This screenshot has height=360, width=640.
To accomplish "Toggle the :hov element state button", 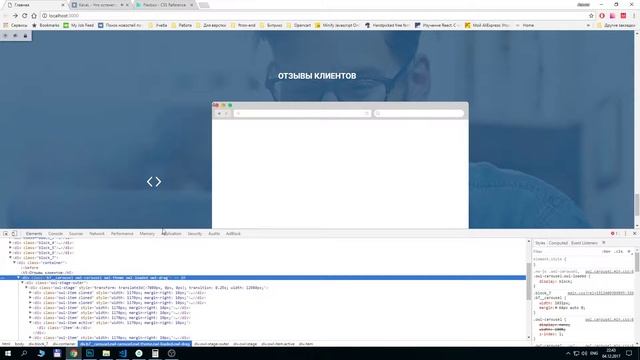I will coord(607,251).
